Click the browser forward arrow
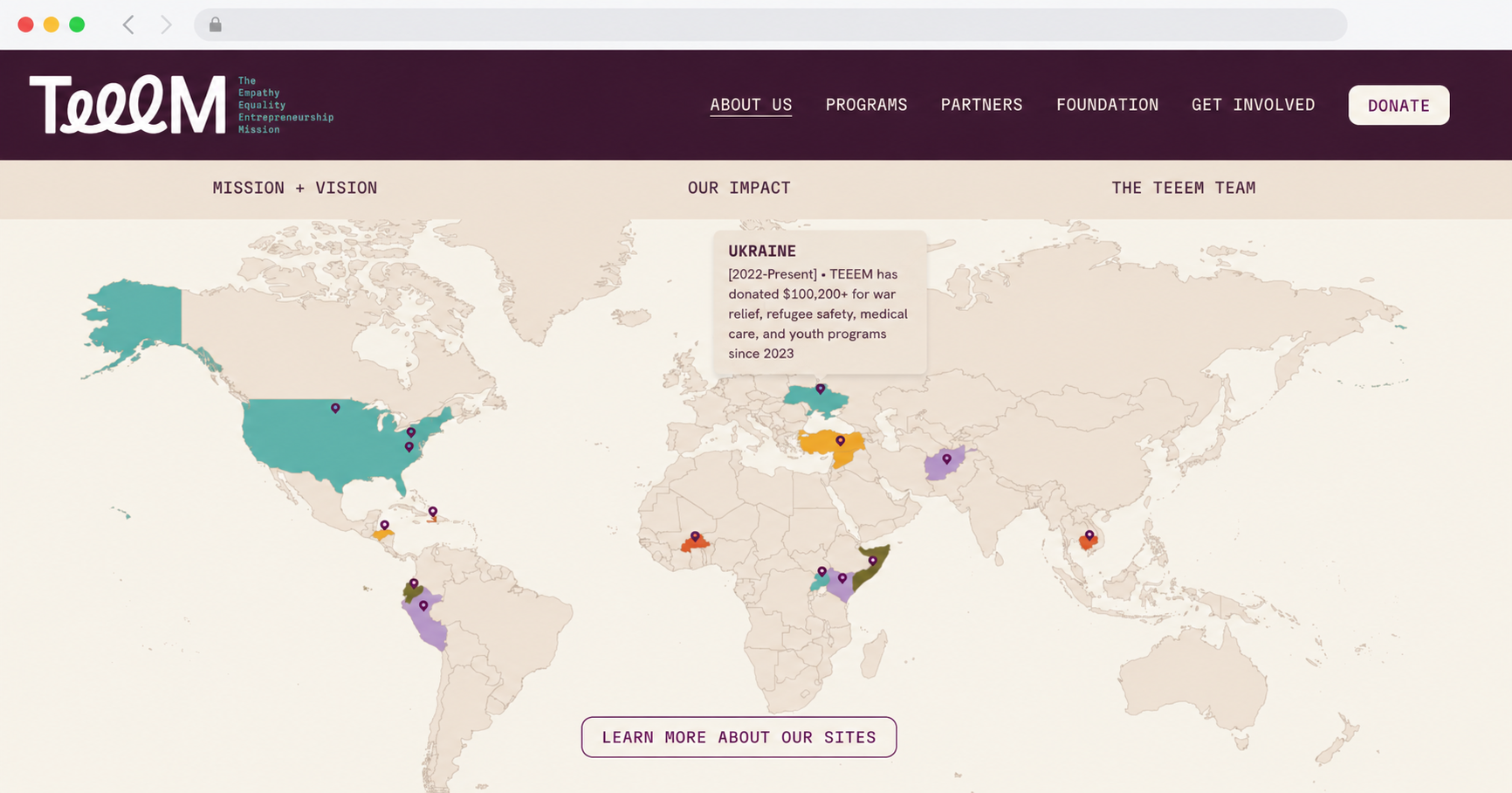Screen dimensions: 1512x793 (x=166, y=24)
